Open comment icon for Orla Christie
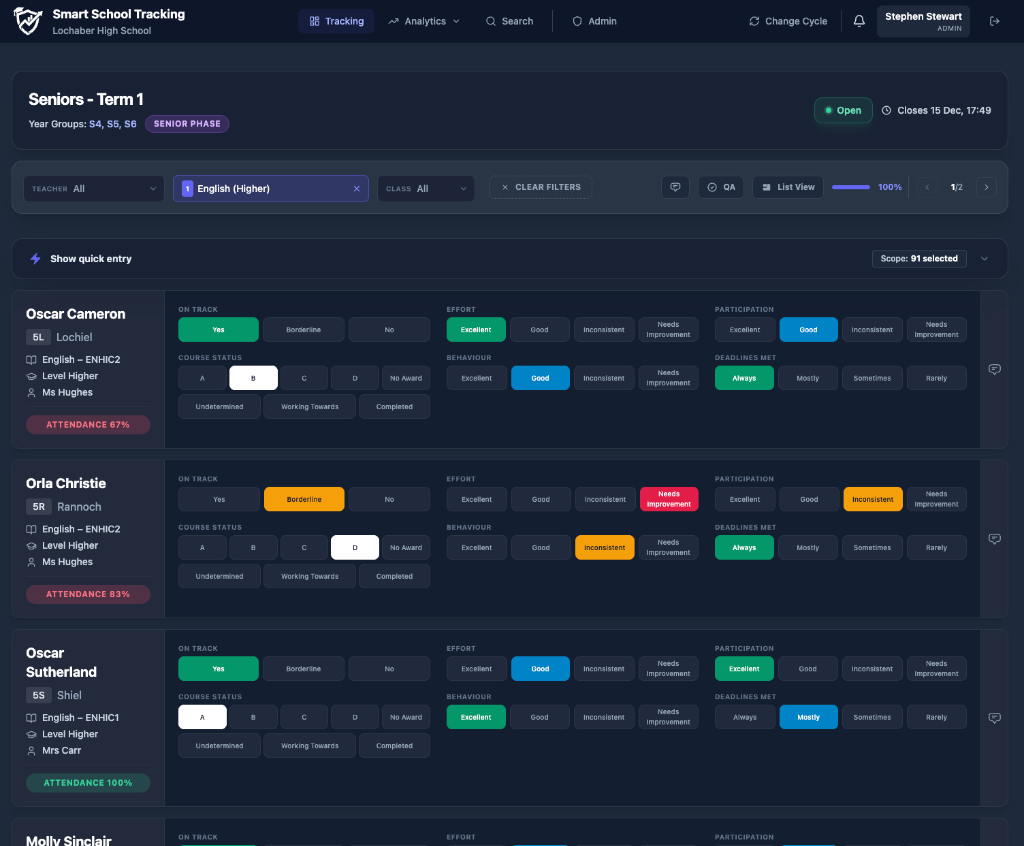1024x846 pixels. point(994,539)
